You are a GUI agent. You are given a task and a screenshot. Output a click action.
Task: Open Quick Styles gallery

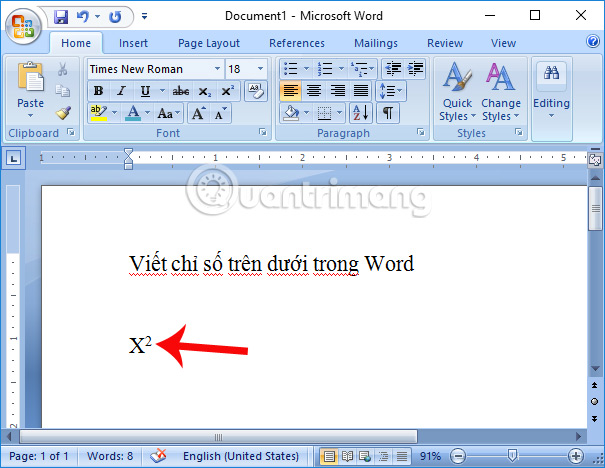tap(458, 92)
